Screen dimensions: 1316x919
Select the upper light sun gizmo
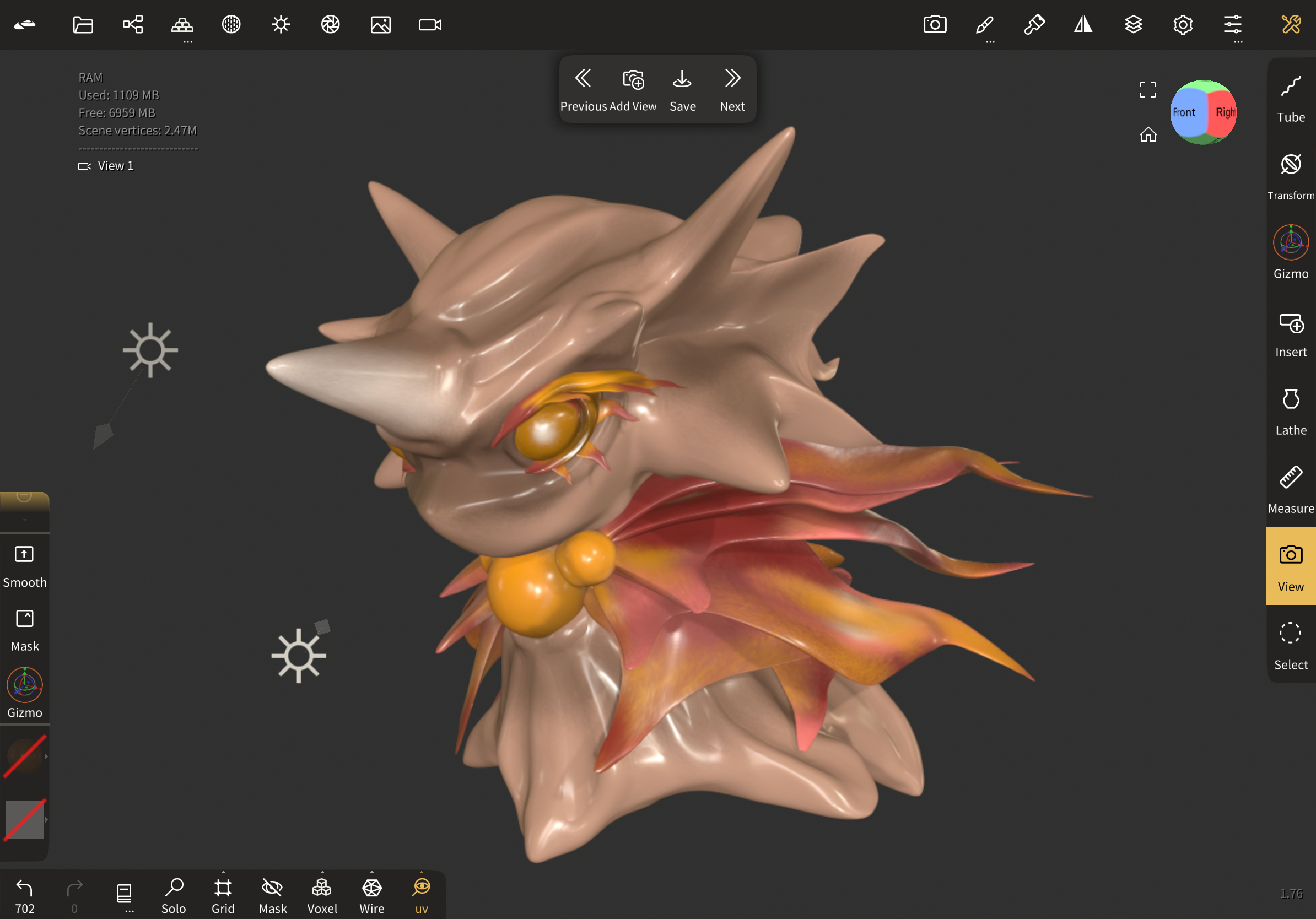pyautogui.click(x=150, y=350)
